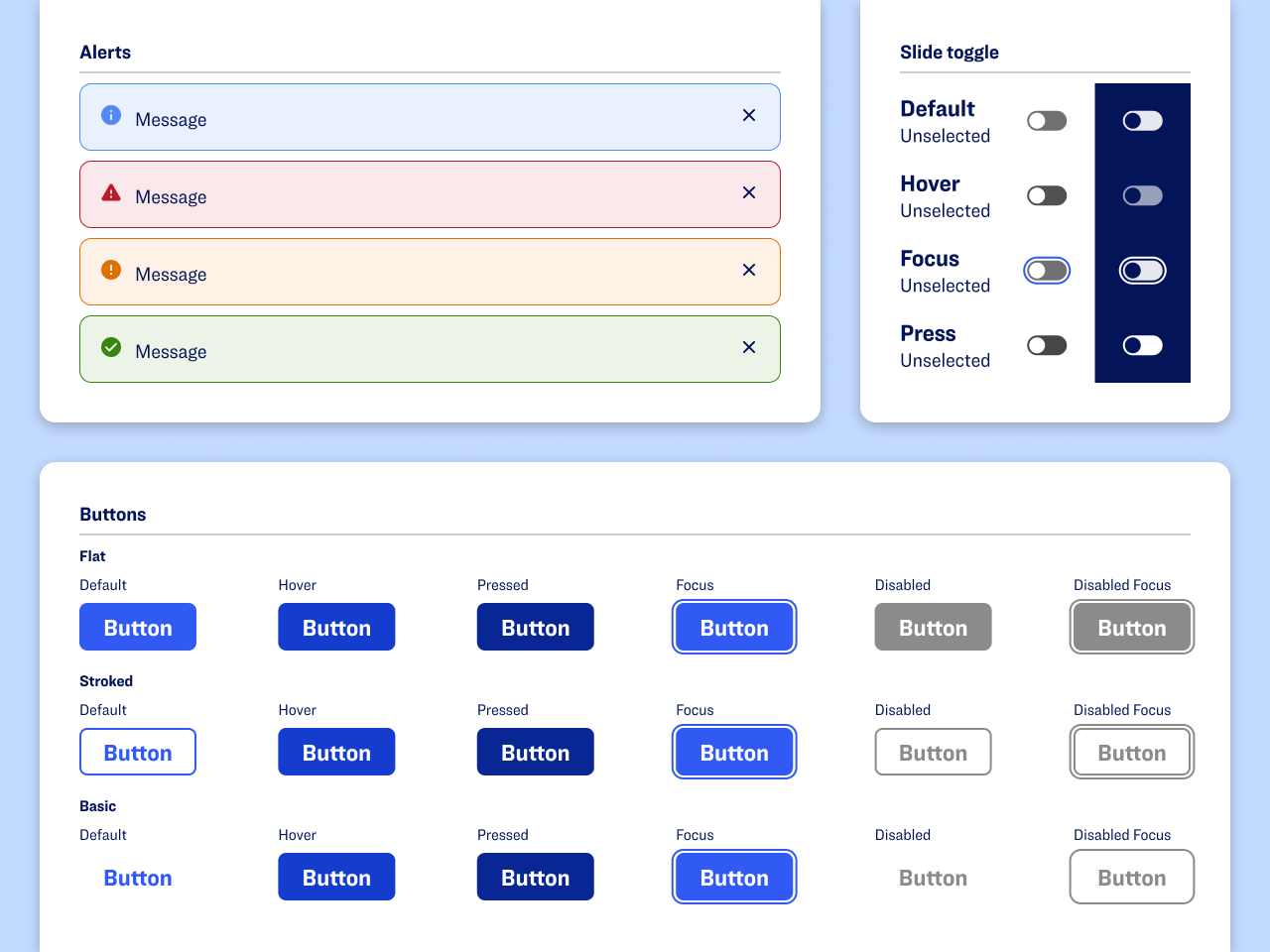Click the Stroked Default outlined button
This screenshot has height=952, width=1270.
pyautogui.click(x=138, y=752)
